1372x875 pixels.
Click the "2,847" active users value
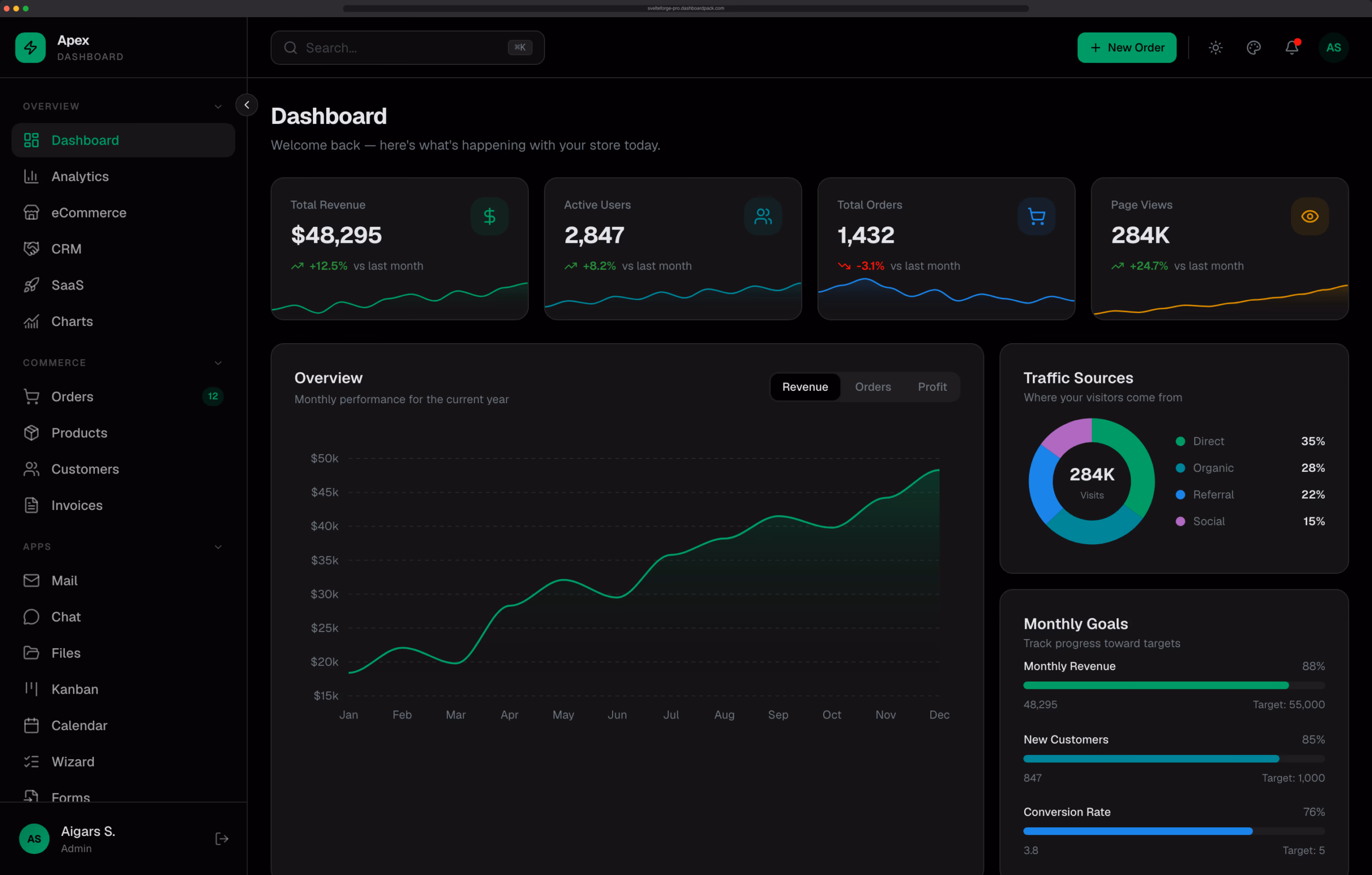(594, 235)
